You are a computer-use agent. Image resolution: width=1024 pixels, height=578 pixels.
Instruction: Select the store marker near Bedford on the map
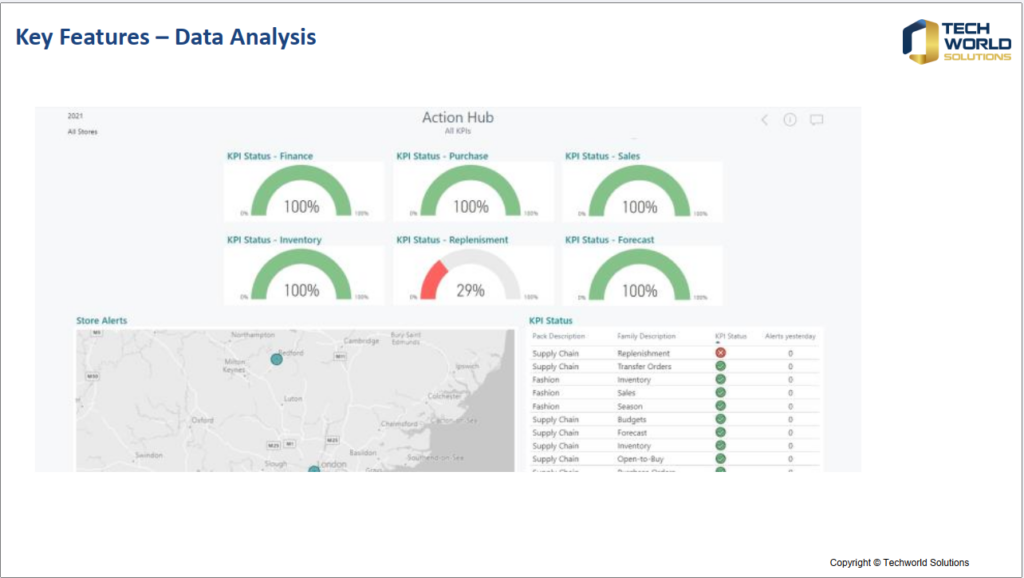[x=277, y=358]
